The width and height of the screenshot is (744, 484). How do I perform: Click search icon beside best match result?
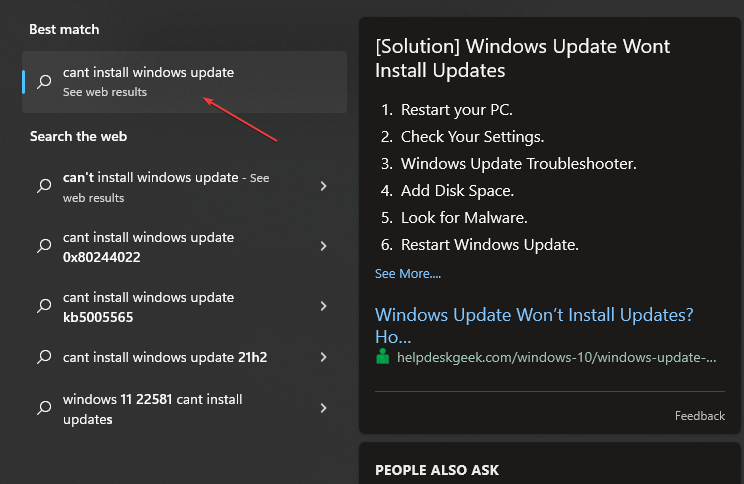44,82
